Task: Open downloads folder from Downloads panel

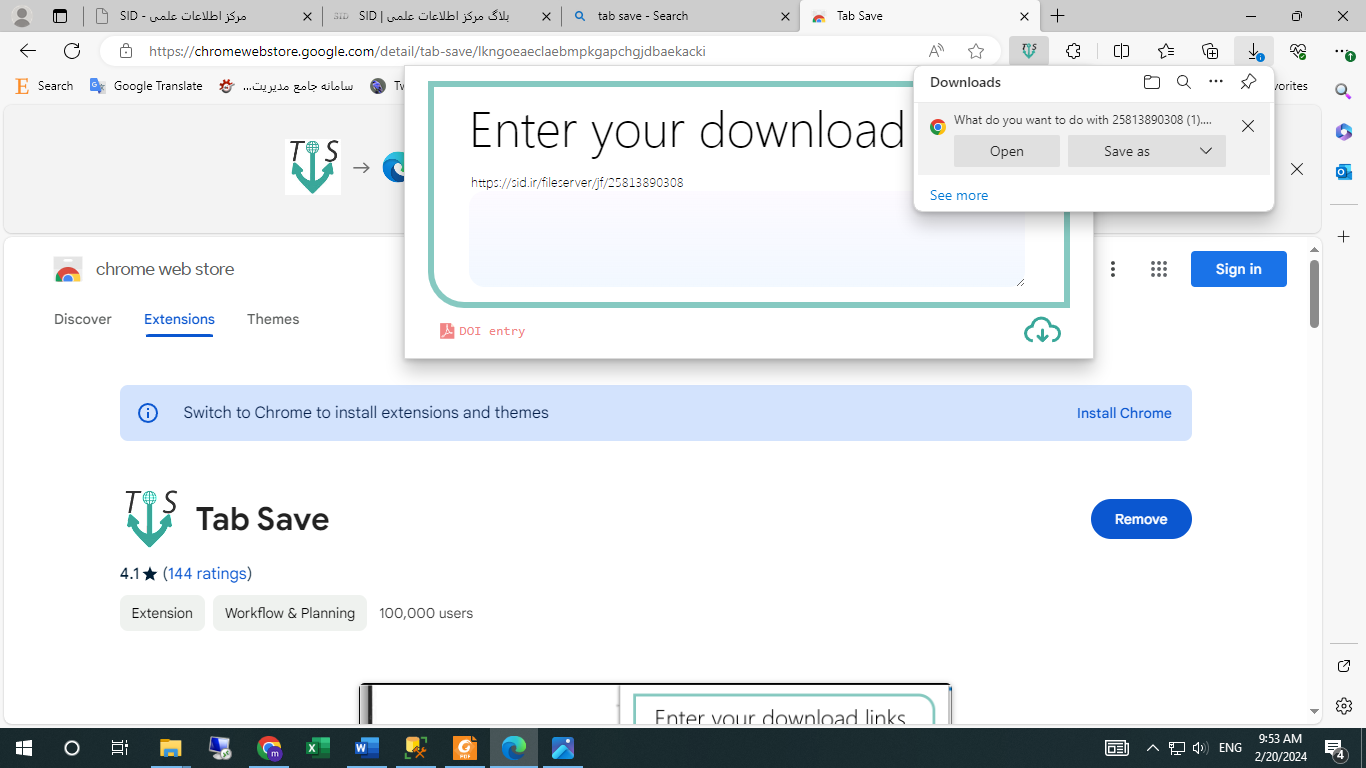Action: (1152, 82)
